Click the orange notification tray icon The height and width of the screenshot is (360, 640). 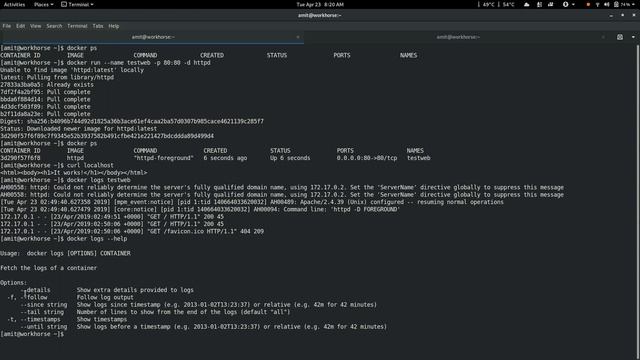pos(588,4)
